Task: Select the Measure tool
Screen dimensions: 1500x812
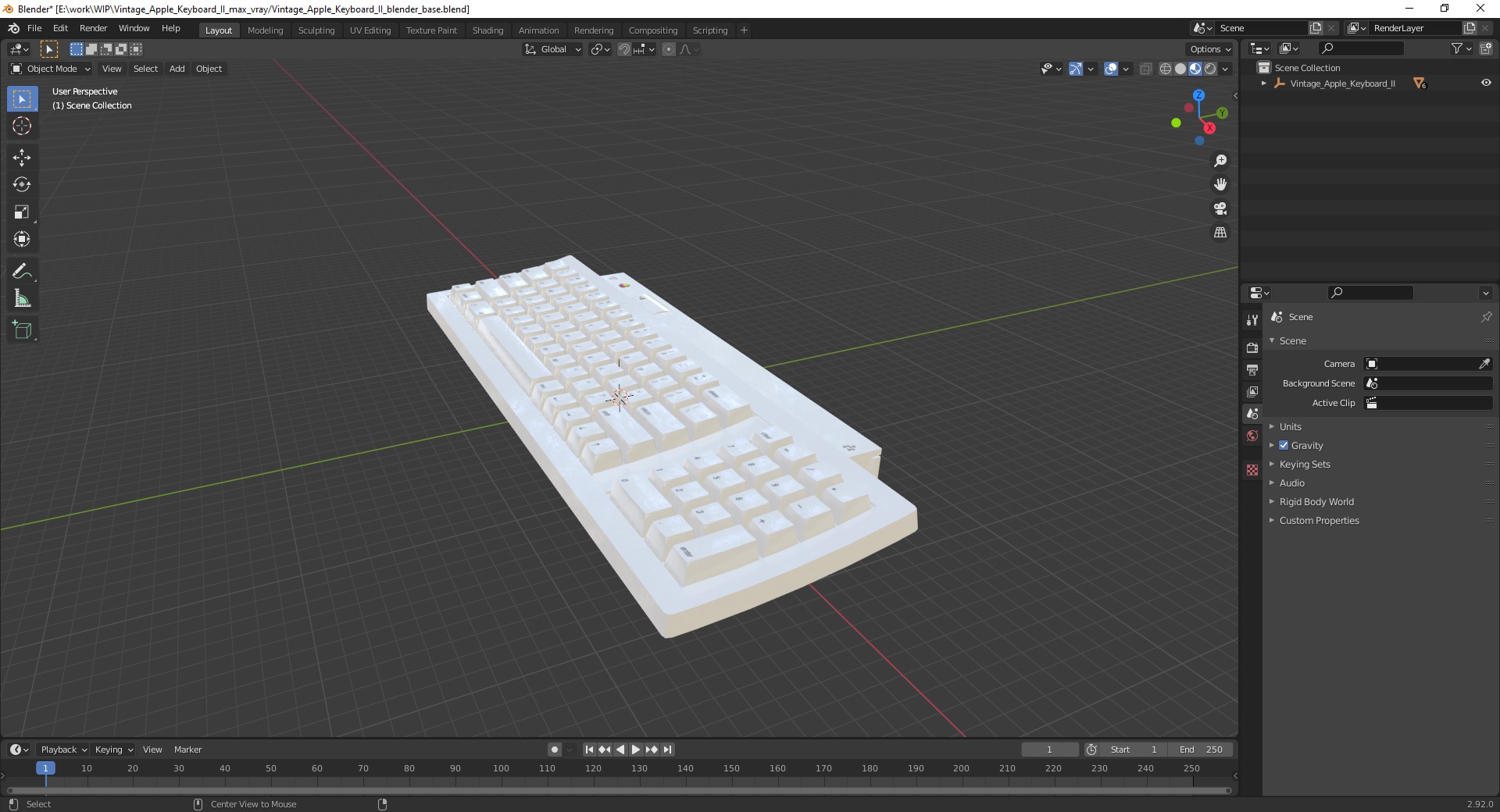Action: 22,298
